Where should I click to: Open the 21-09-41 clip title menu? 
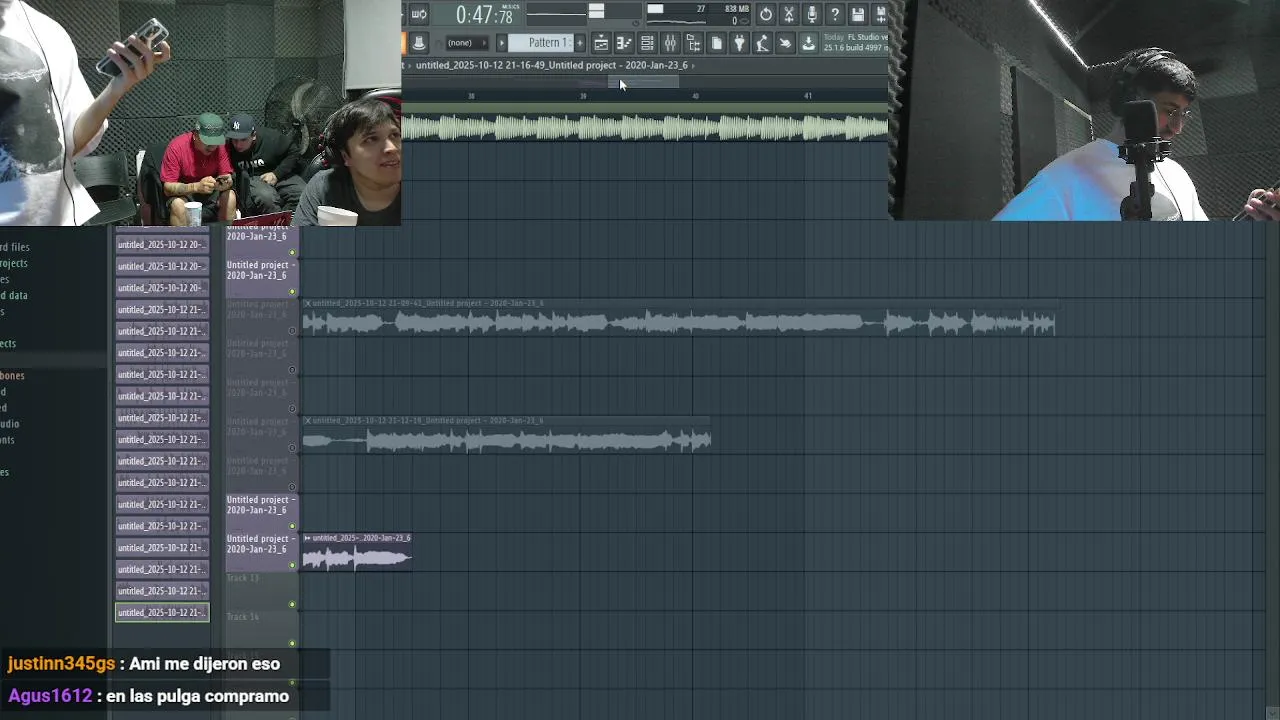pos(428,303)
